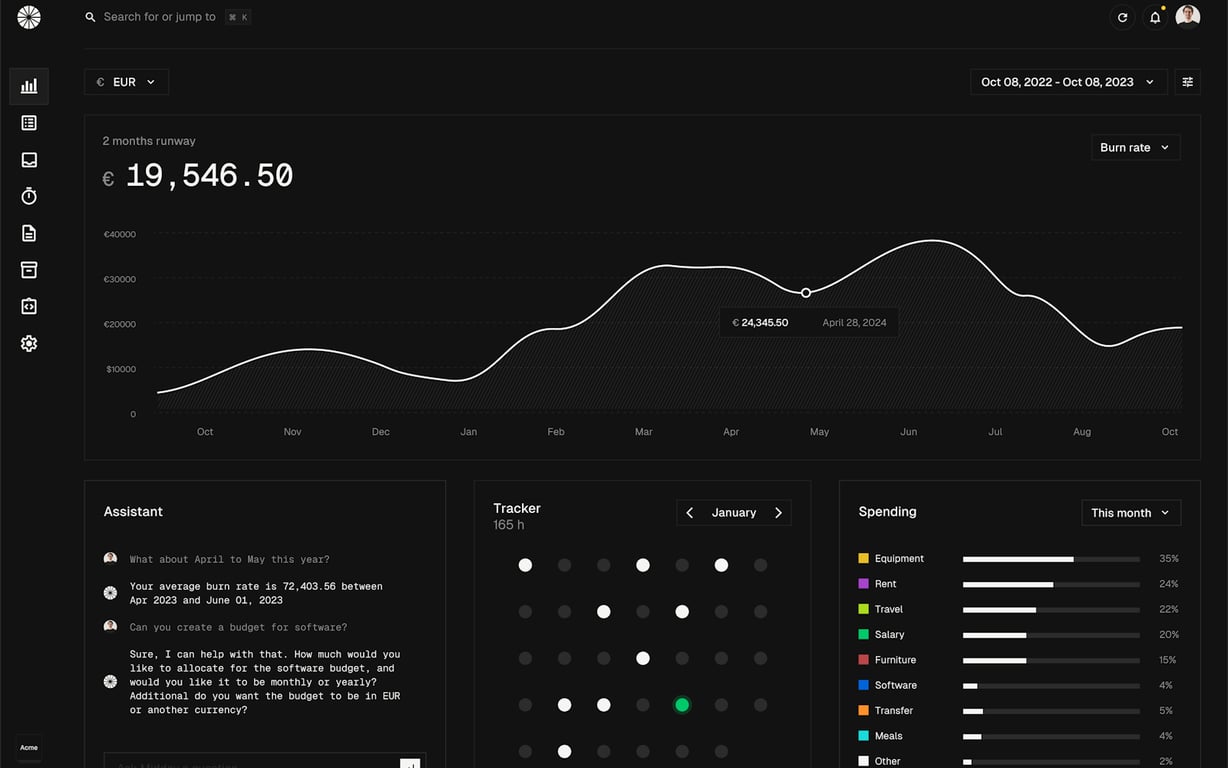1228x768 pixels.
Task: Open the Inbox tray icon in sidebar
Action: coord(29,160)
